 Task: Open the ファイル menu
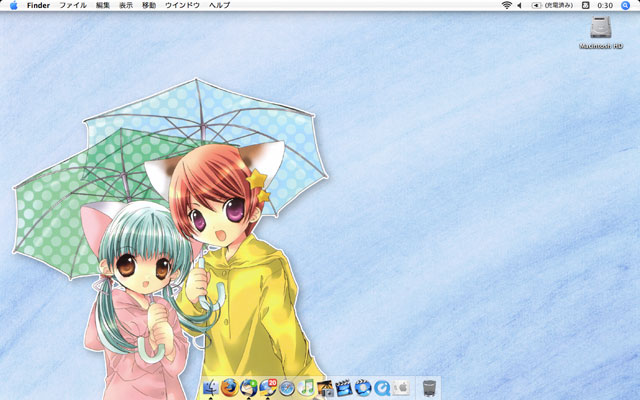[x=73, y=5]
